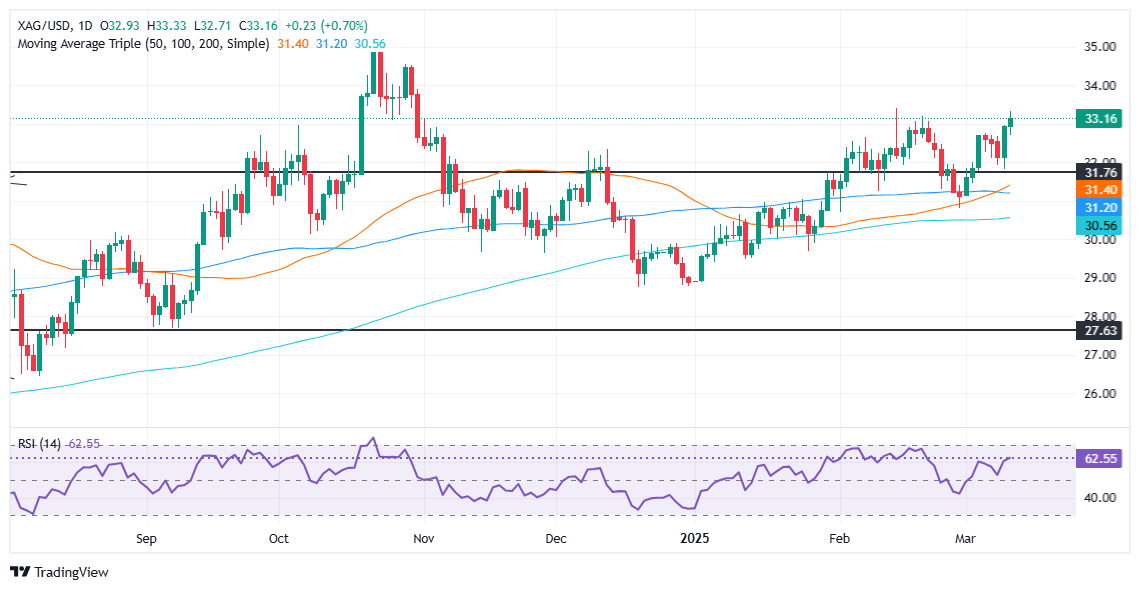Viewport: 1140px width, 590px height.
Task: Click the RSI 62.55 axis value tag
Action: tap(1102, 459)
